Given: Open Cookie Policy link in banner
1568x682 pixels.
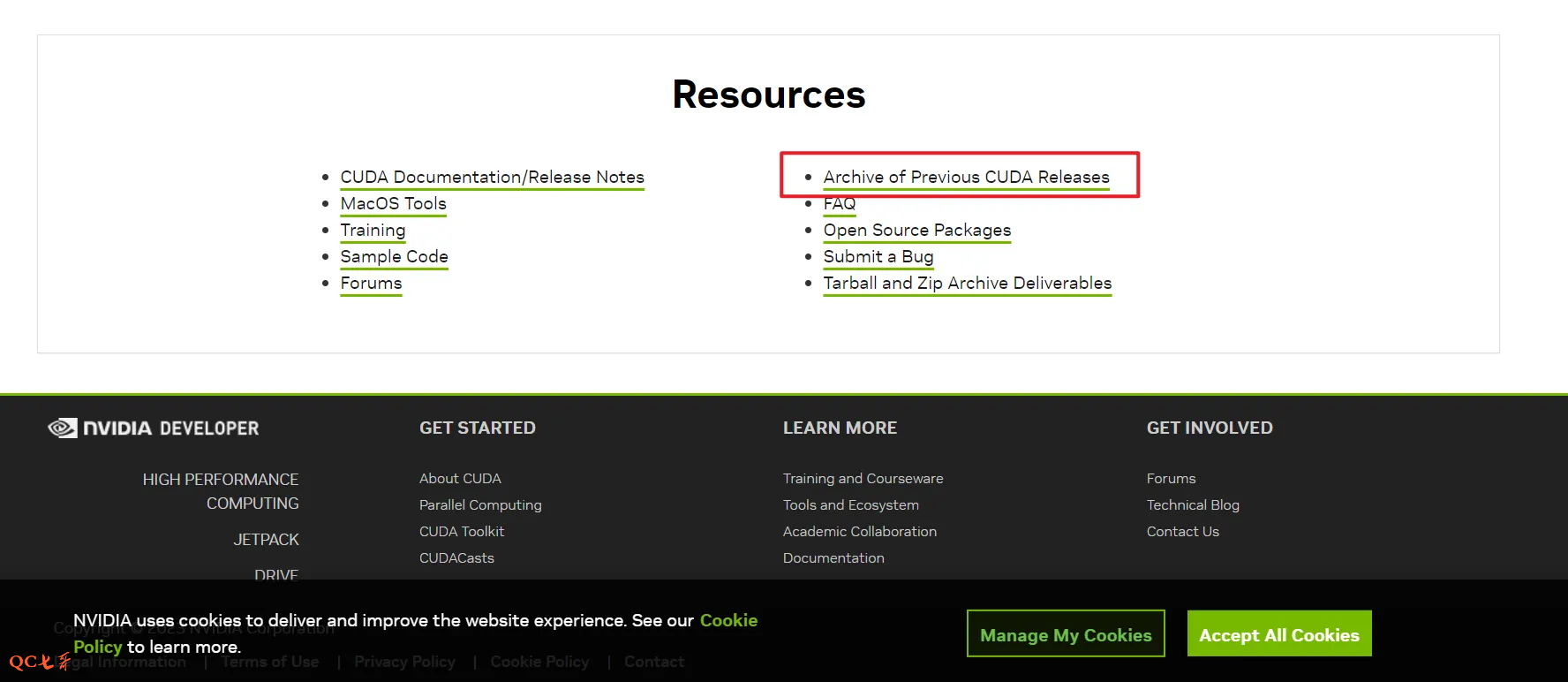Looking at the screenshot, I should tap(727, 620).
